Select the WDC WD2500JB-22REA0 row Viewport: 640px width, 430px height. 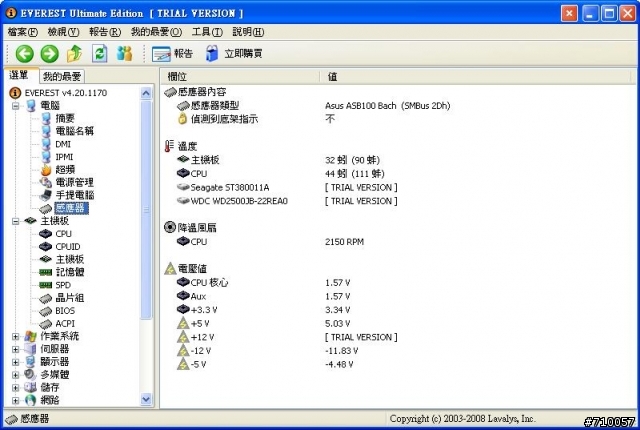coord(398,201)
